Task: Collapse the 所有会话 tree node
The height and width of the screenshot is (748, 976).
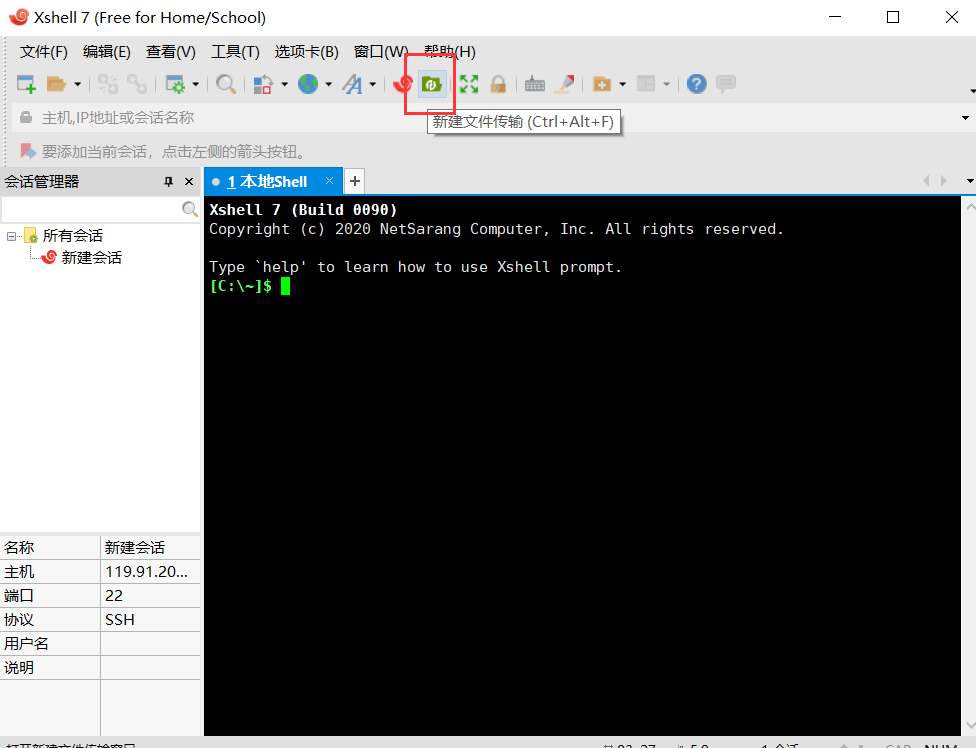Action: click(11, 236)
